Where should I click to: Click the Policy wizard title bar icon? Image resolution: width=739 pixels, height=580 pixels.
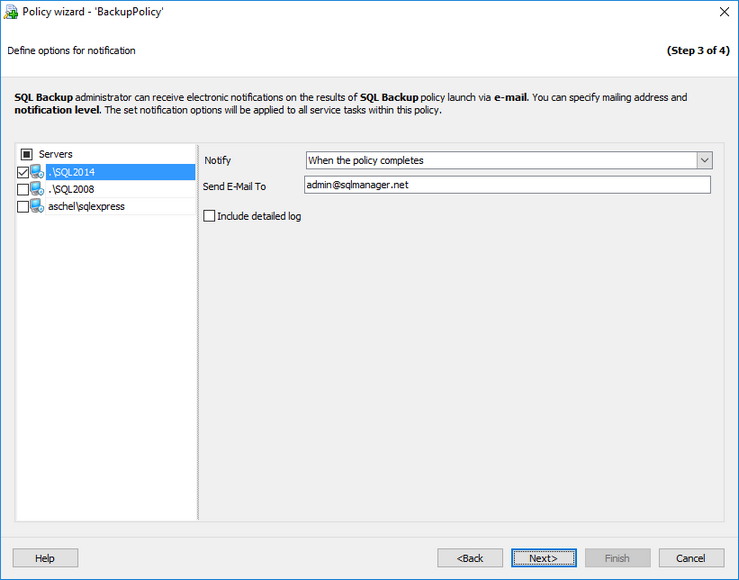click(11, 12)
